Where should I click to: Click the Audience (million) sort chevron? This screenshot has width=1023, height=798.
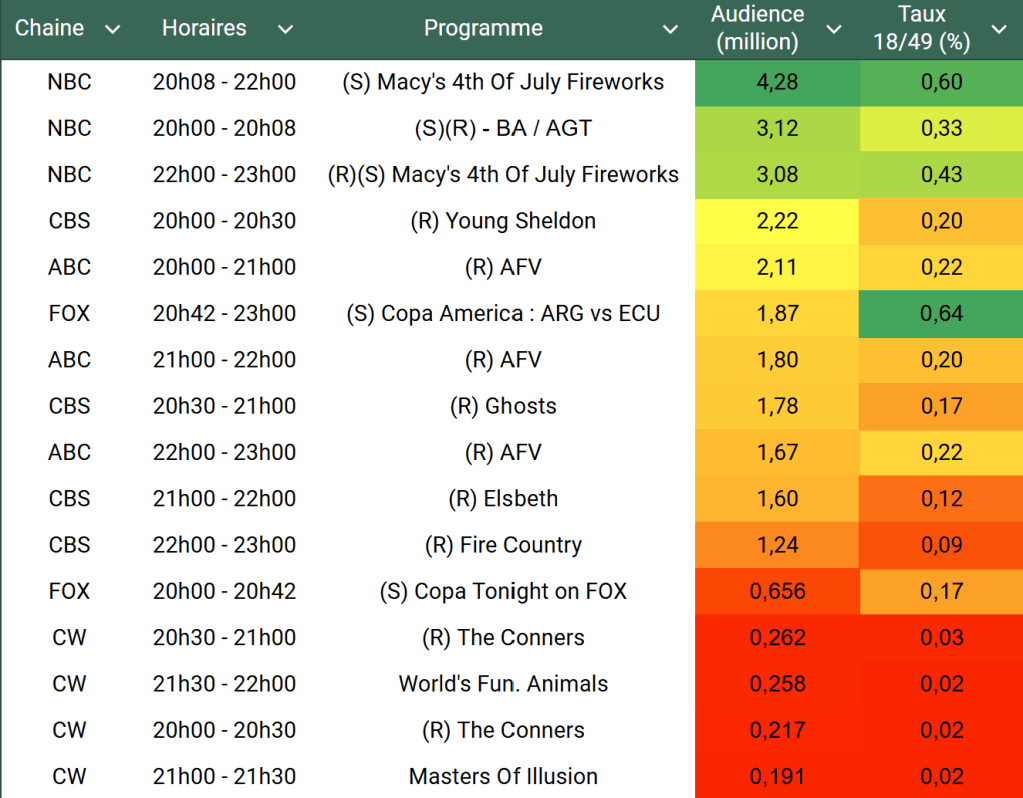(x=834, y=29)
